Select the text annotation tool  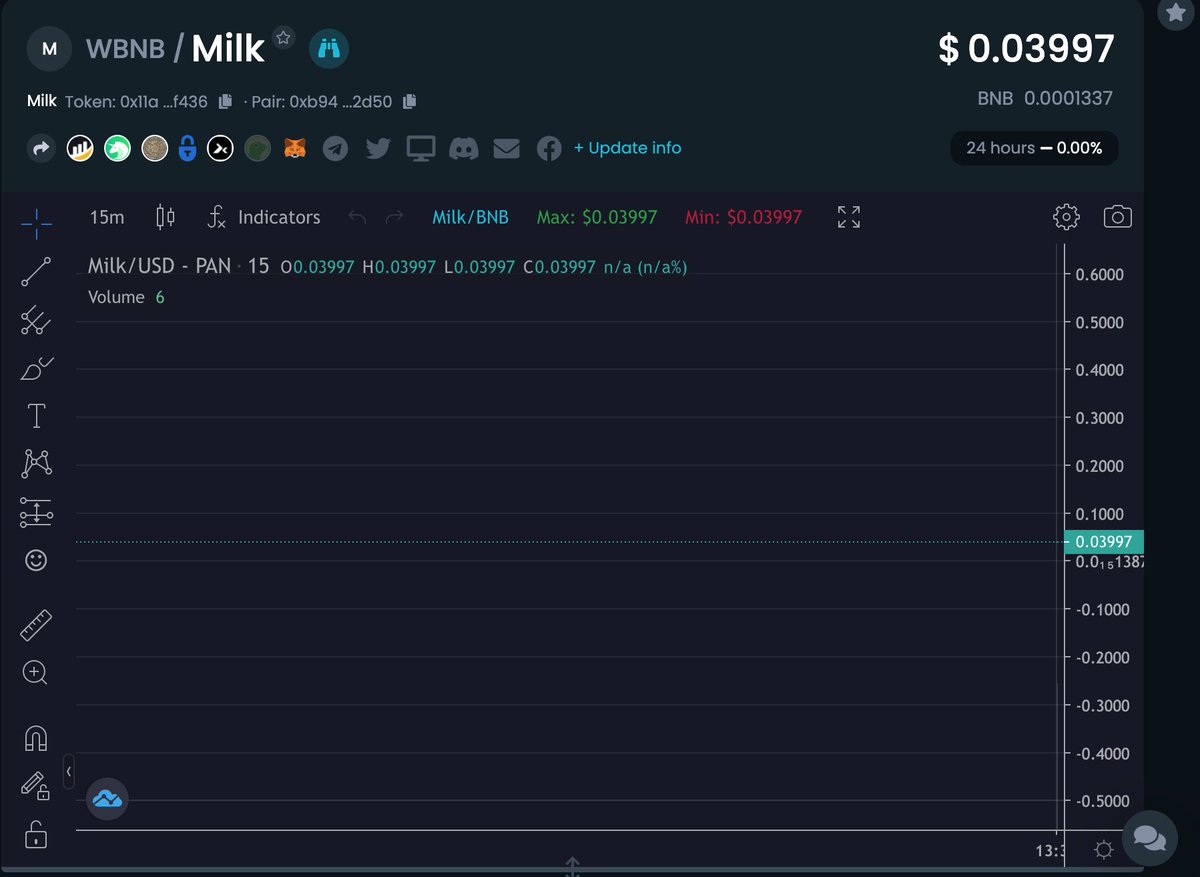point(37,415)
